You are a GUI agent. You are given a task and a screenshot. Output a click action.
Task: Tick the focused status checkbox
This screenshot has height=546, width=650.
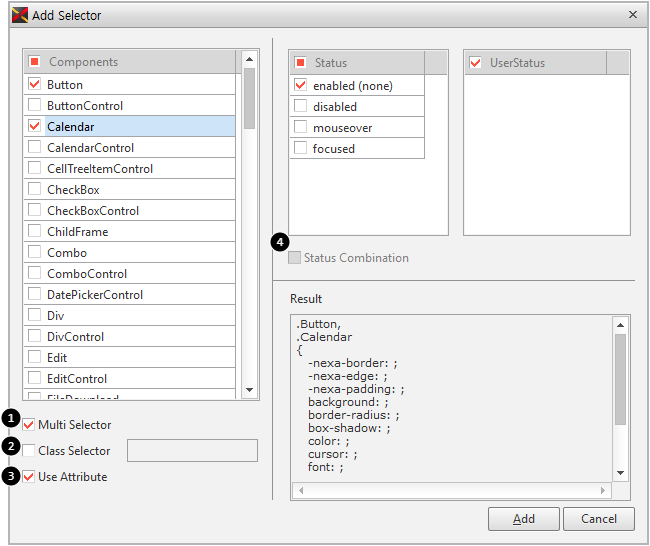(x=301, y=149)
